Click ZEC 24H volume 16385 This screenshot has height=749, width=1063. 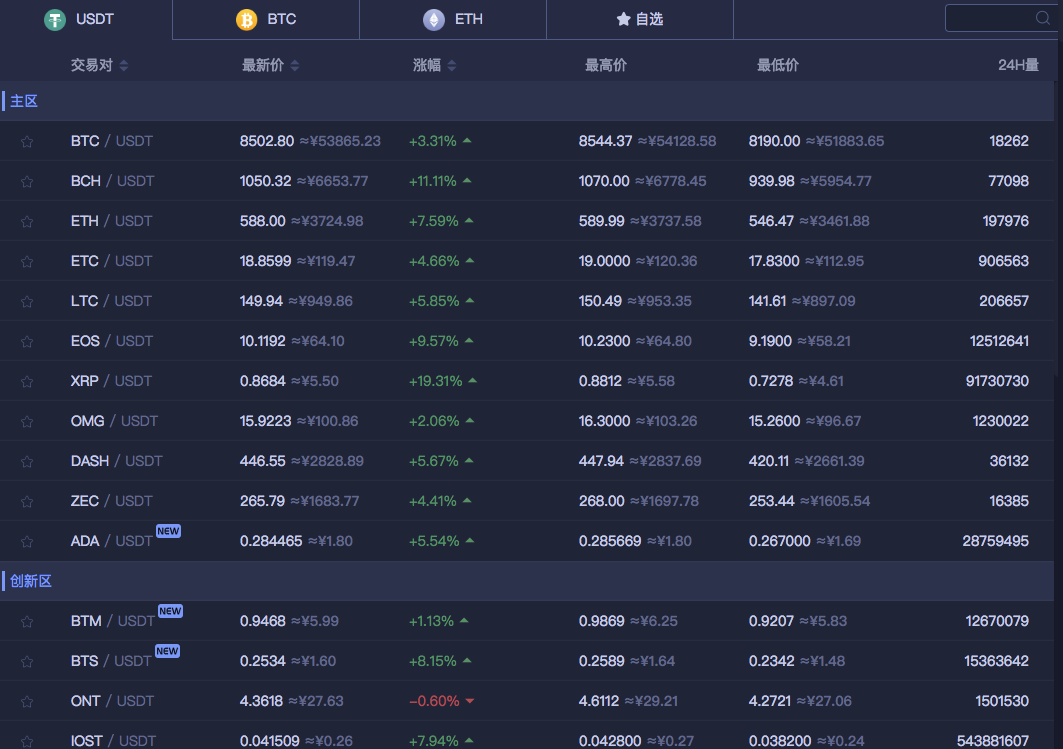1009,501
